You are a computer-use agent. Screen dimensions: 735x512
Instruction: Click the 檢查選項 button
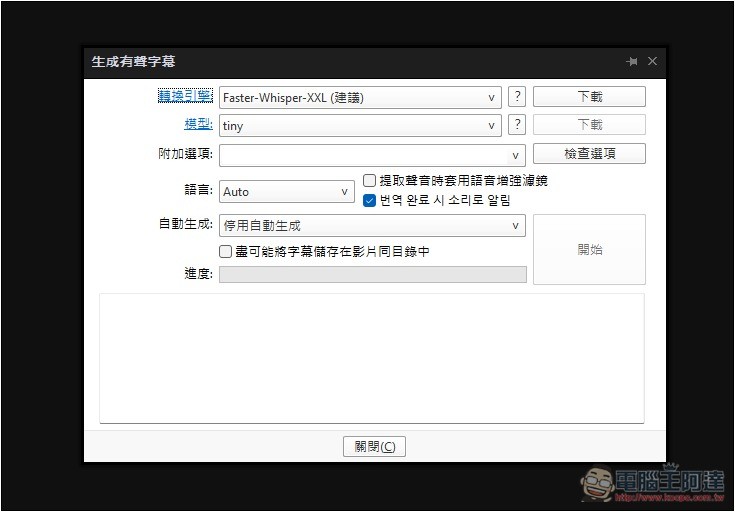(589, 154)
